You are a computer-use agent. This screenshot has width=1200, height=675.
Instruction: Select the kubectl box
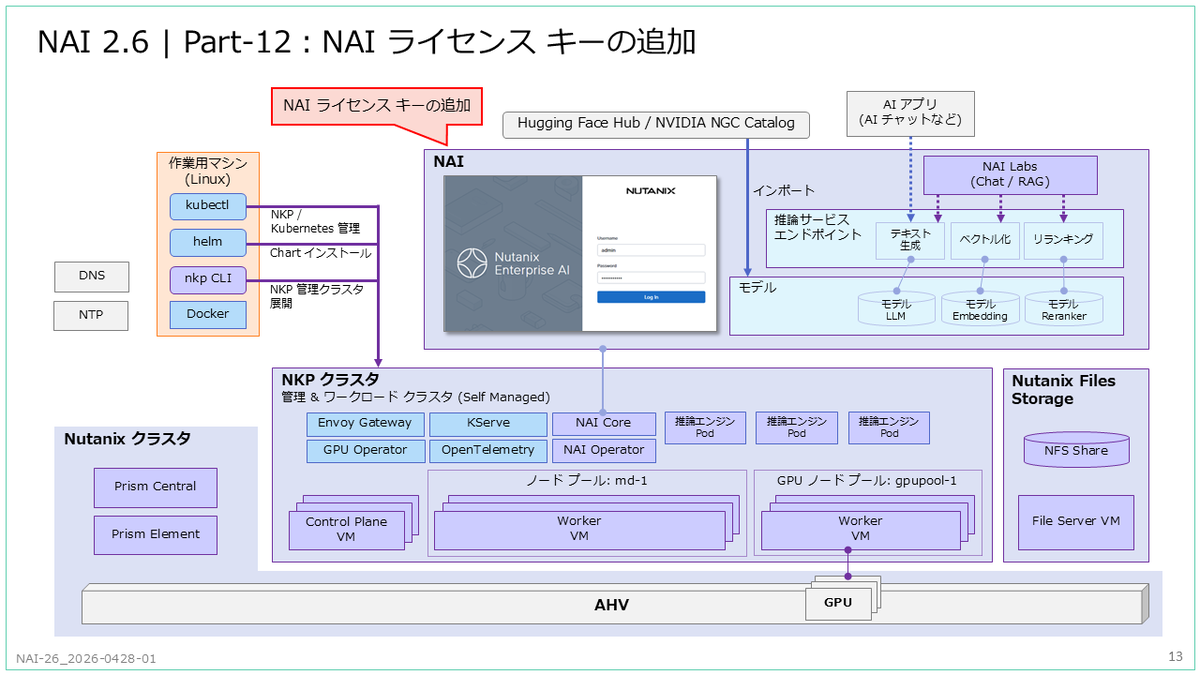click(208, 206)
